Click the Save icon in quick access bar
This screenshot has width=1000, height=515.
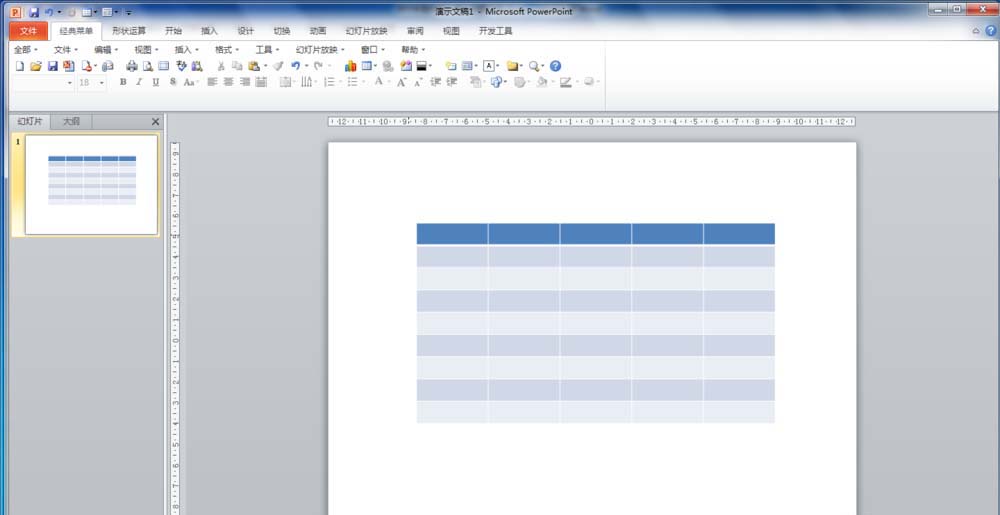point(34,12)
